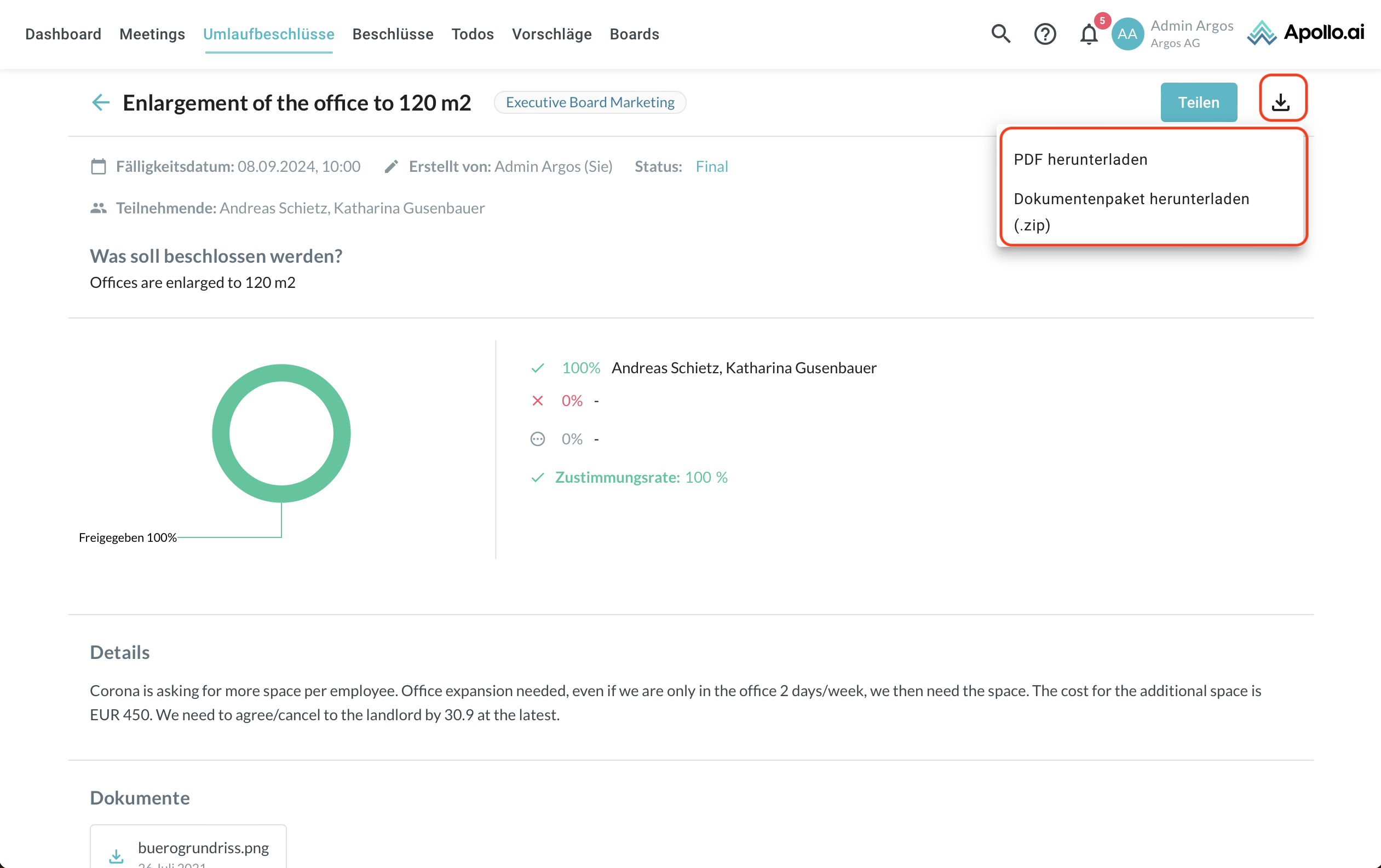Go to the Dashboard tab

tap(63, 34)
